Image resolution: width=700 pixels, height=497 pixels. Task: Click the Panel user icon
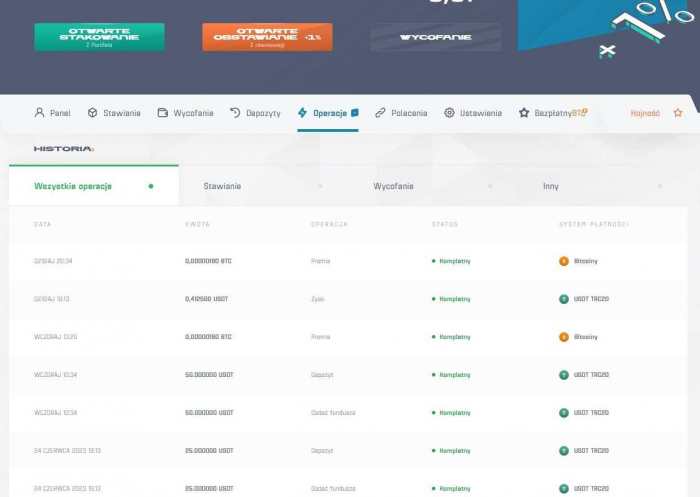tap(39, 113)
